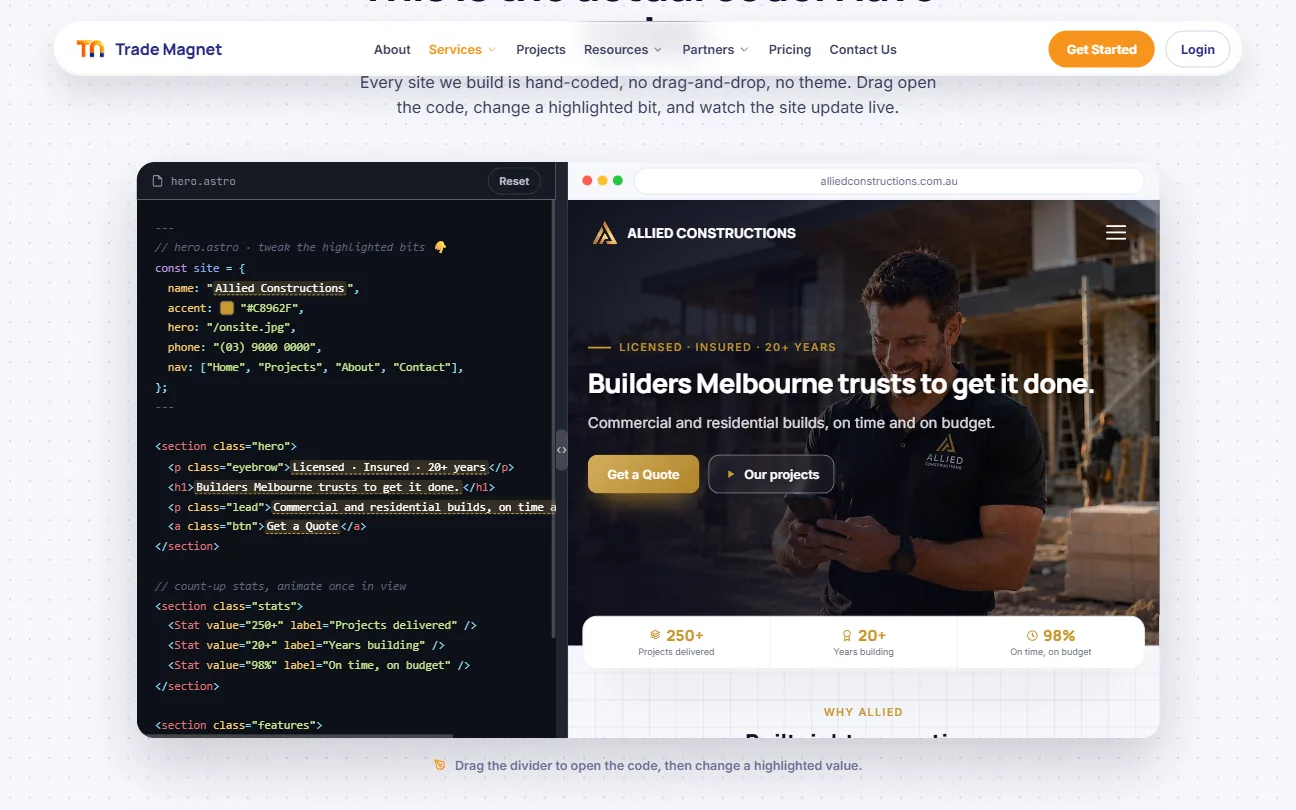
Task: Open the Projects nav link
Action: coord(541,49)
